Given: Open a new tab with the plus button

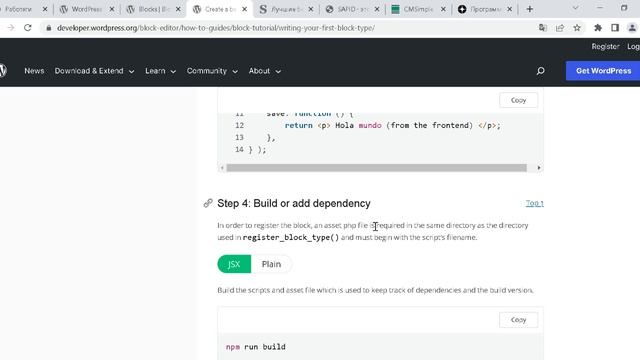Looking at the screenshot, I should [529, 9].
